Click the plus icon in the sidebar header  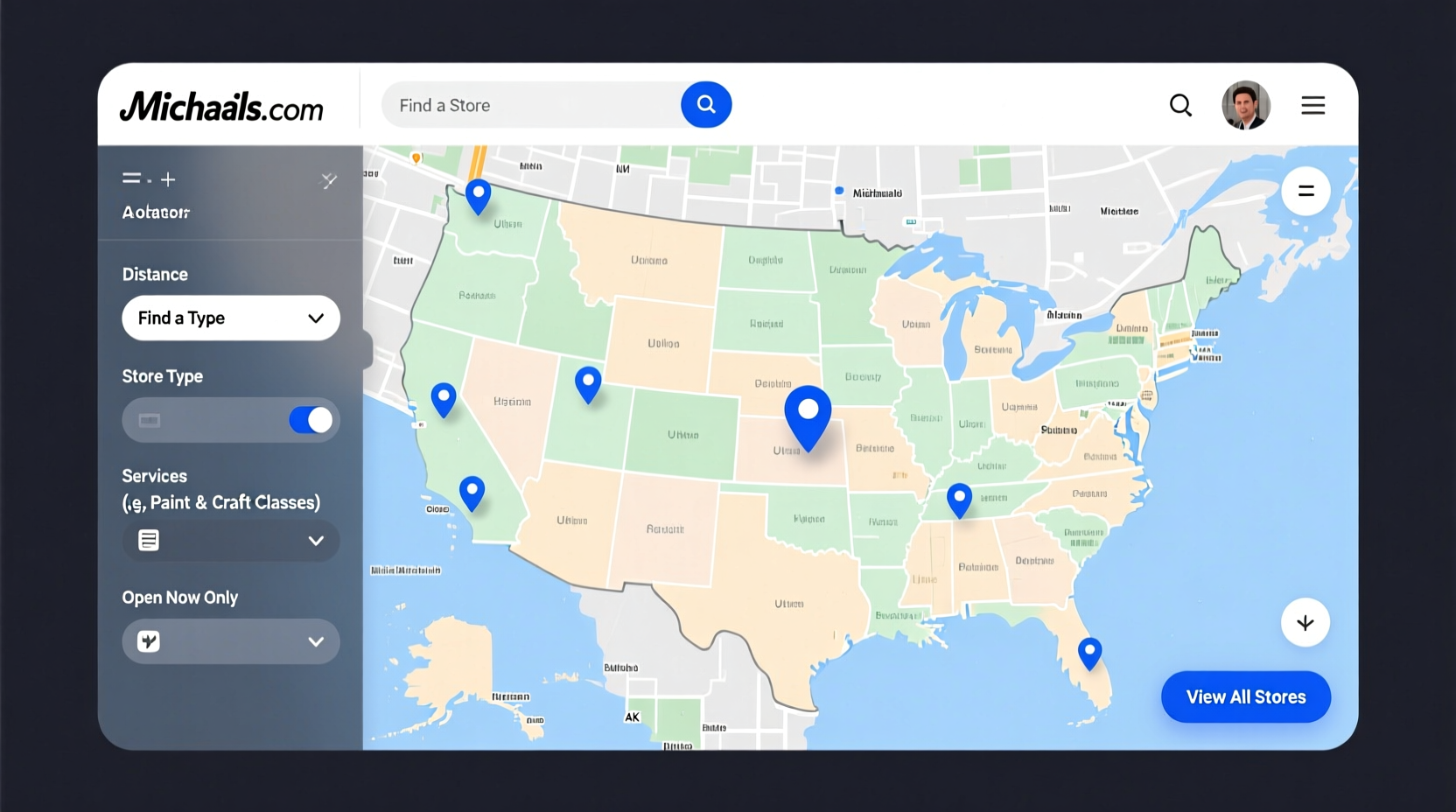tap(168, 178)
